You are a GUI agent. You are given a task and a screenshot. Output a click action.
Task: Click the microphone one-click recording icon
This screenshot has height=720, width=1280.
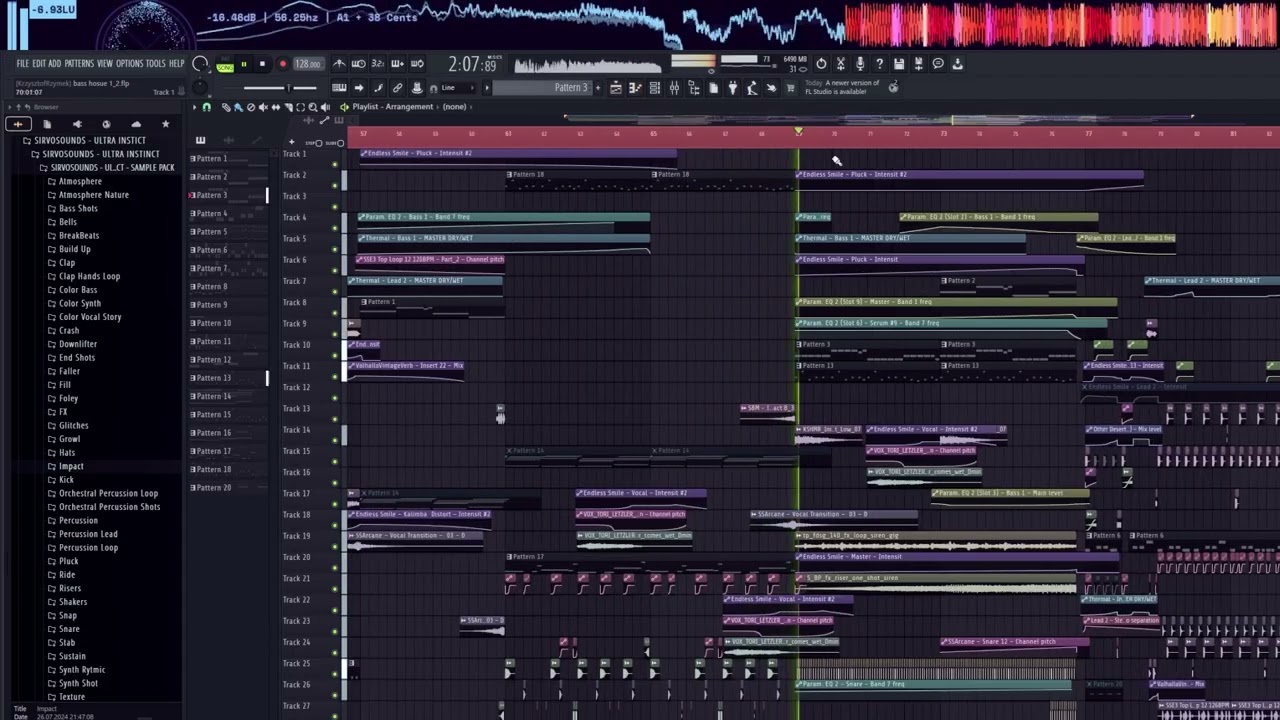point(860,64)
